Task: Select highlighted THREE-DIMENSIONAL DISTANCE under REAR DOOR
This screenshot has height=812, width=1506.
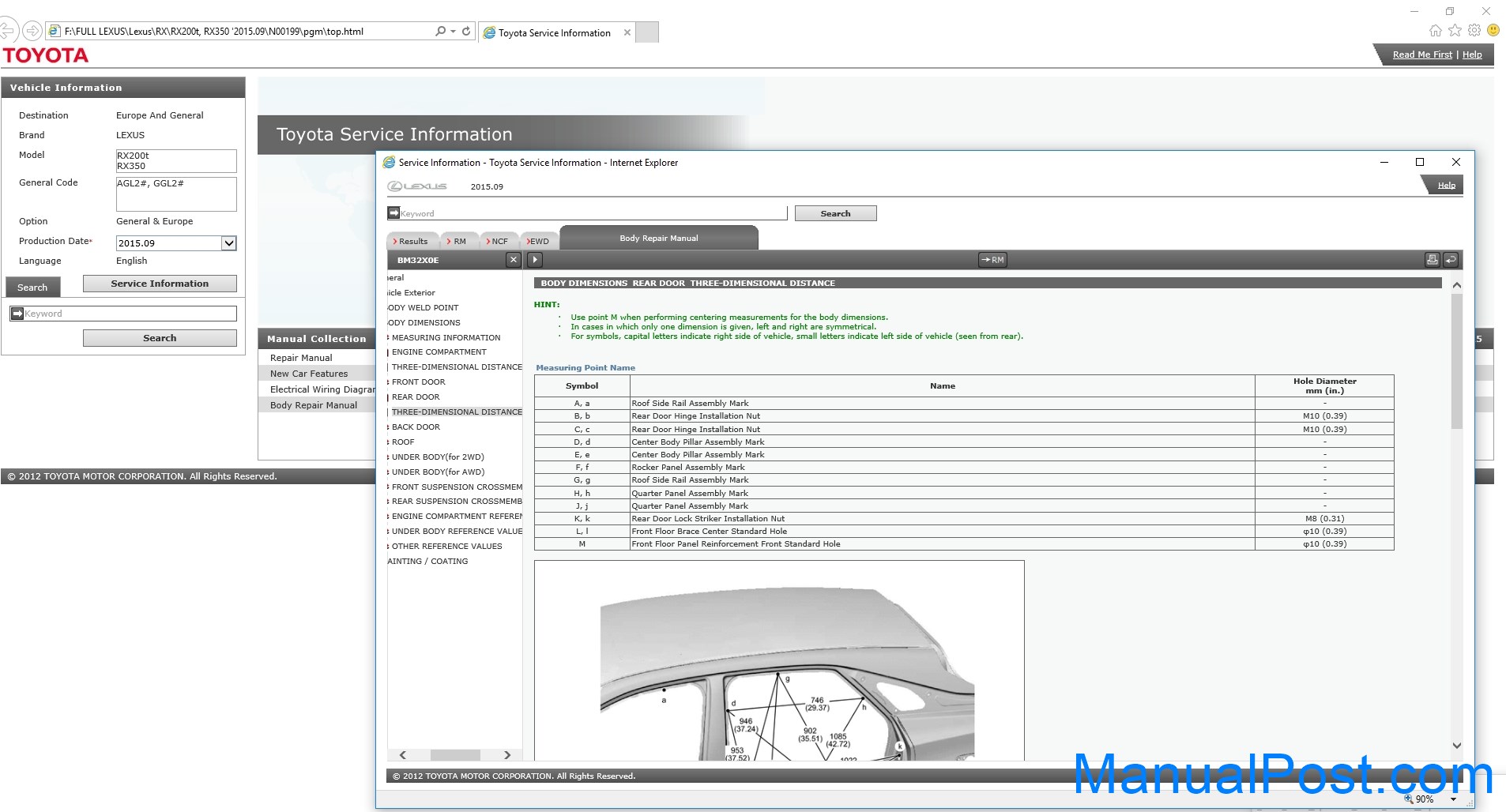Action: 457,412
